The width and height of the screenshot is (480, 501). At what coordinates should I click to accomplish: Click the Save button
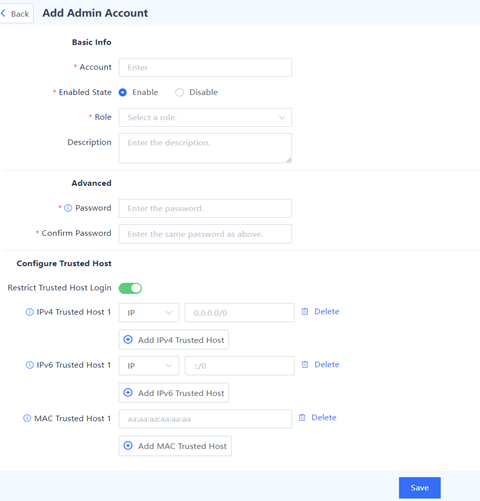pyautogui.click(x=420, y=488)
